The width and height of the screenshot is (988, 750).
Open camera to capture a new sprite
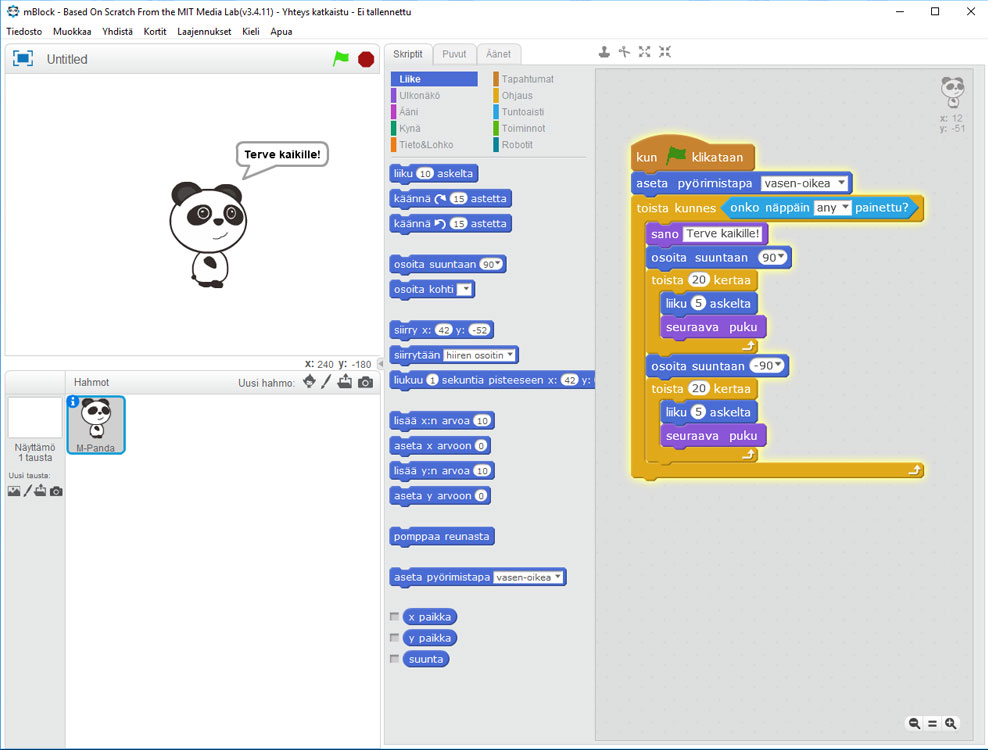[366, 382]
